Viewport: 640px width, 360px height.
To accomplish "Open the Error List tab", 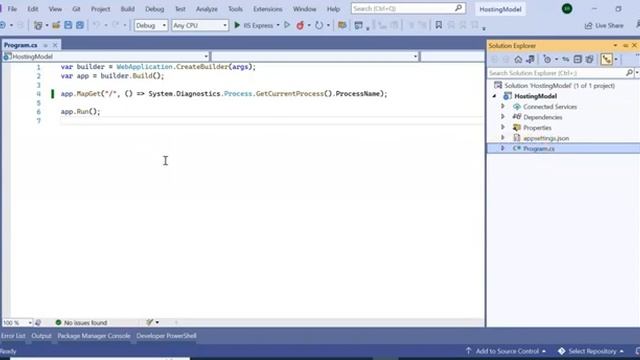I will [x=13, y=336].
